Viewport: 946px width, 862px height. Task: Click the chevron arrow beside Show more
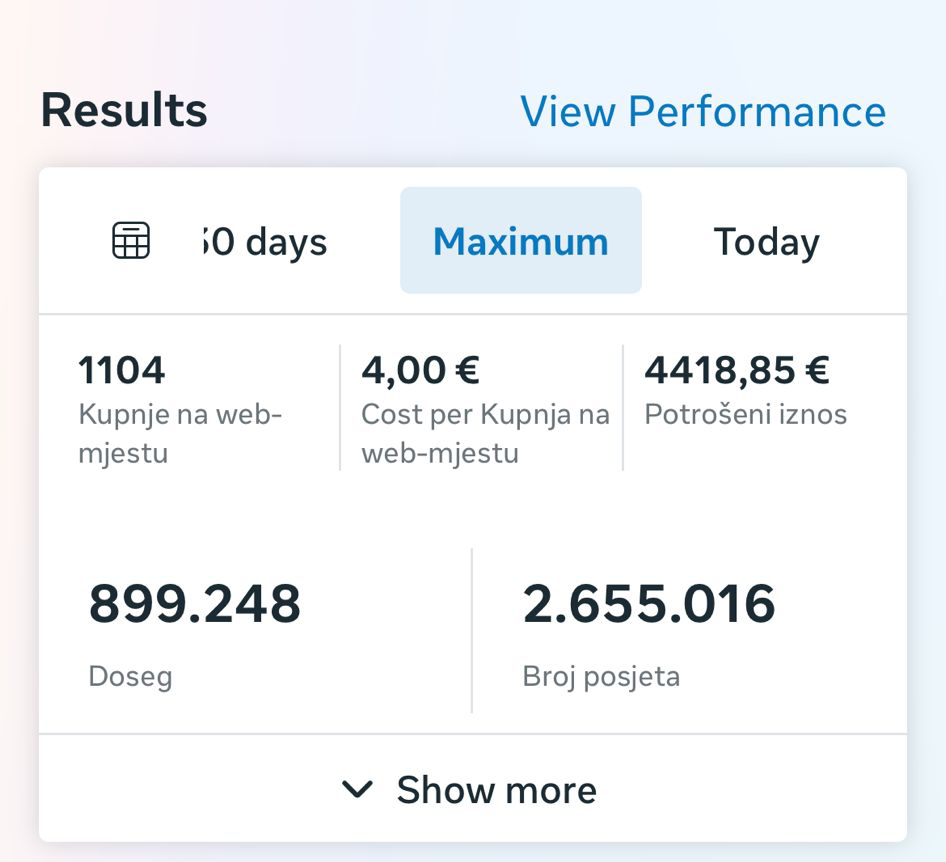(x=357, y=790)
